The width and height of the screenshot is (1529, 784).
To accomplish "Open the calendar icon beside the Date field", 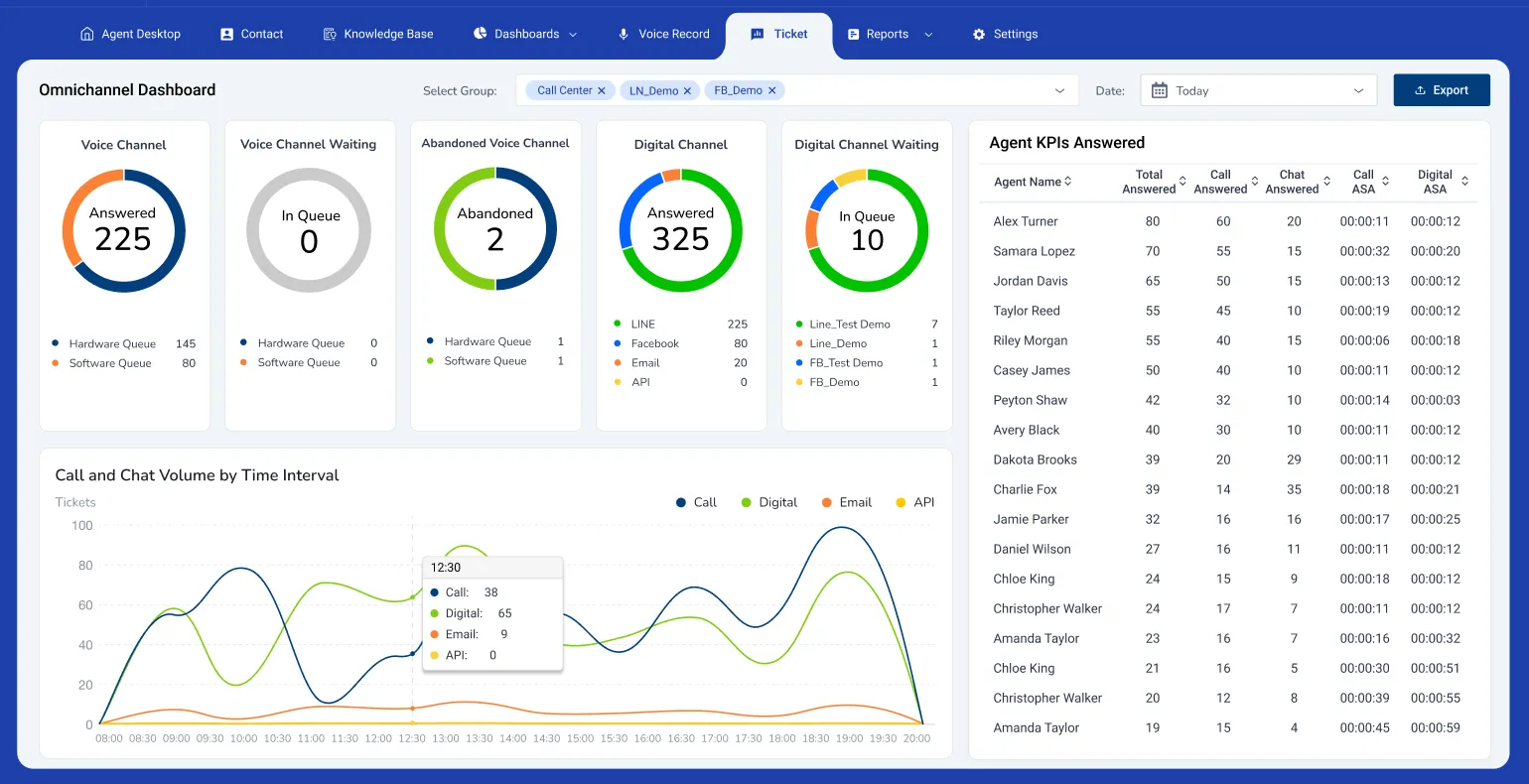I will pyautogui.click(x=1159, y=89).
